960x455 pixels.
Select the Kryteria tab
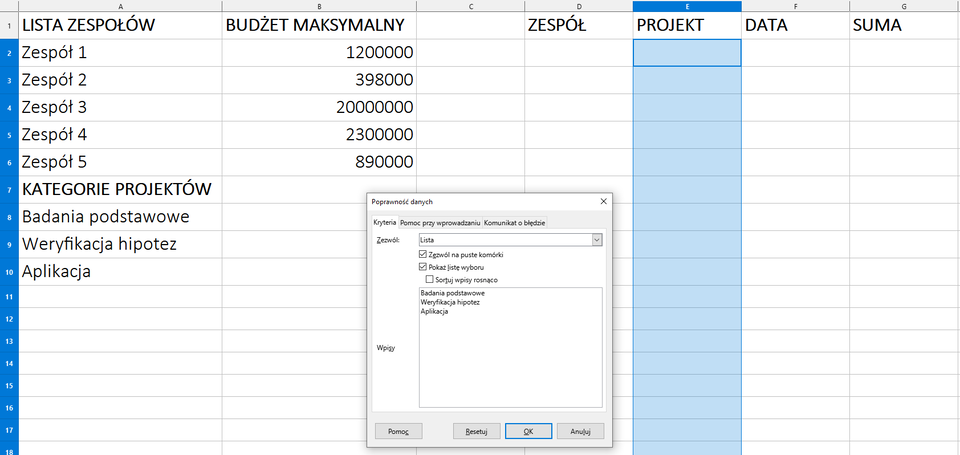pos(385,222)
